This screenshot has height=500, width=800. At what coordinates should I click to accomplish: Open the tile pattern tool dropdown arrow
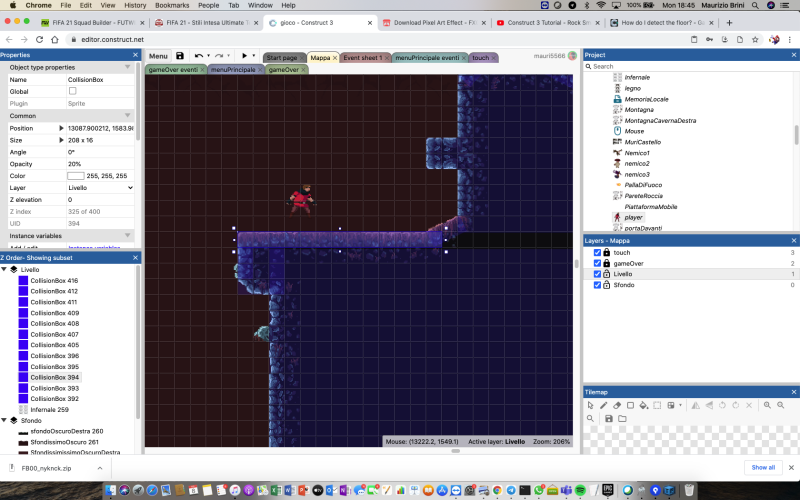[x=680, y=405]
